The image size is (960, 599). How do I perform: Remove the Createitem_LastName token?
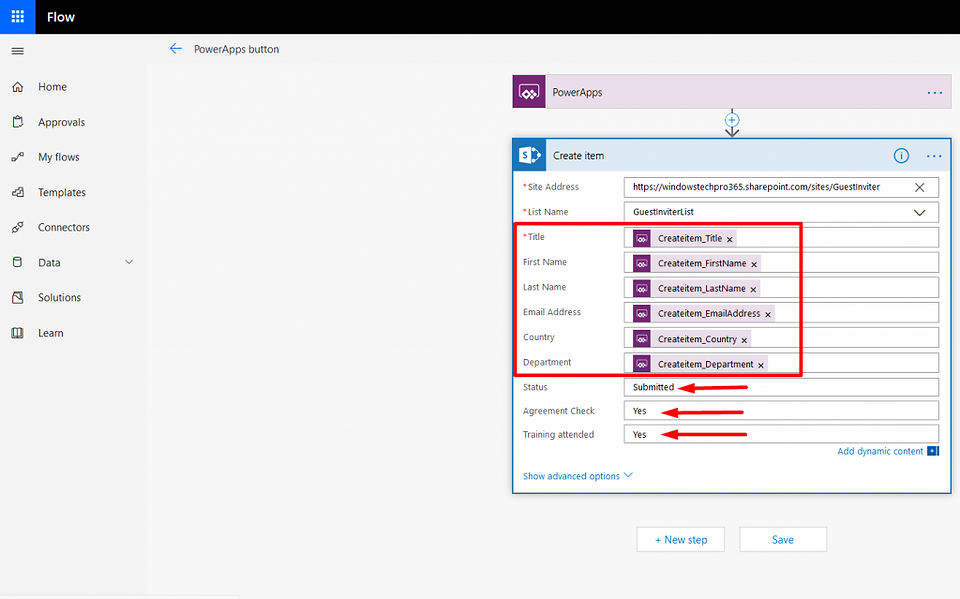pyautogui.click(x=754, y=290)
